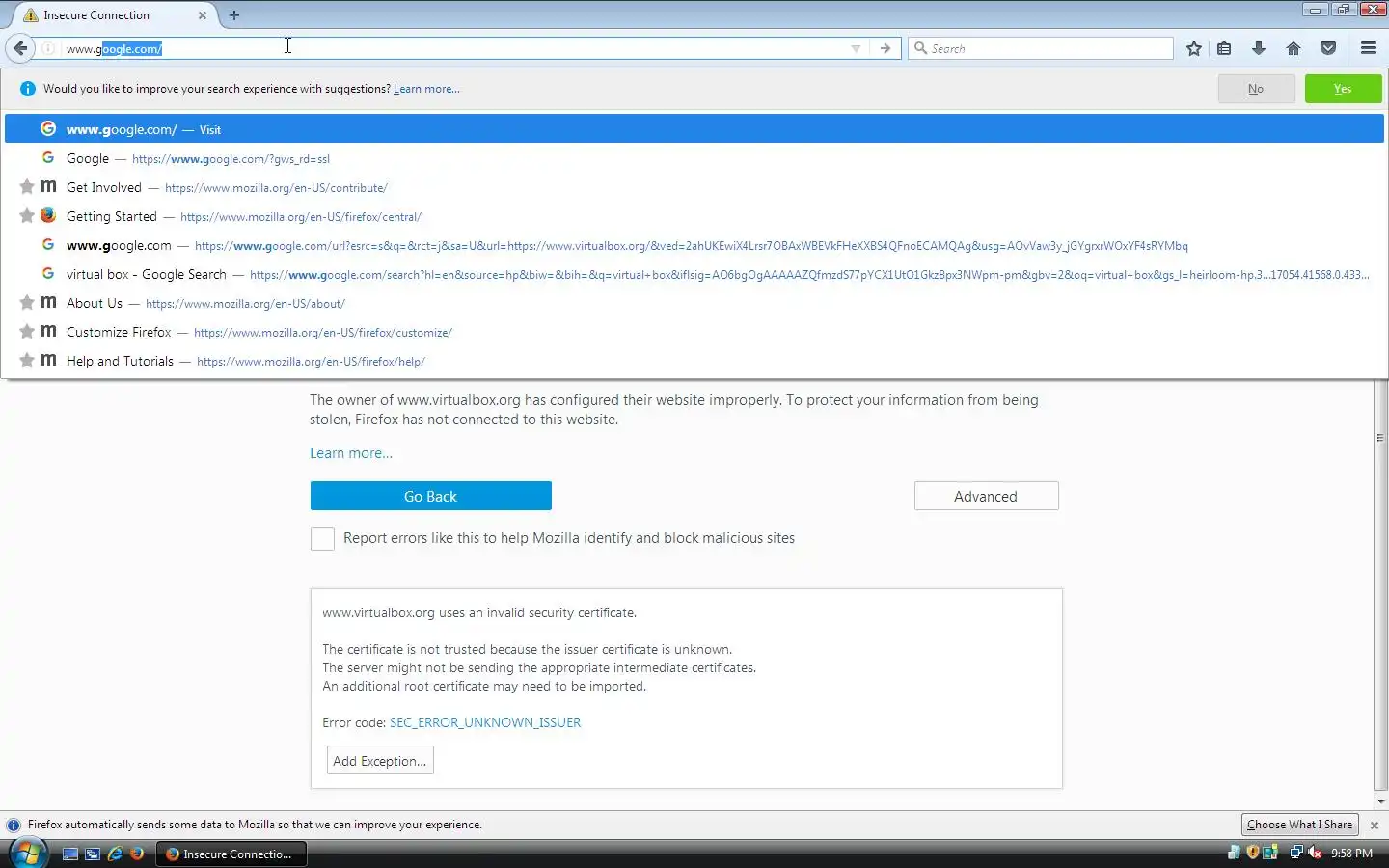
Task: Select the Getting Started suggestion
Action: pyautogui.click(x=694, y=216)
